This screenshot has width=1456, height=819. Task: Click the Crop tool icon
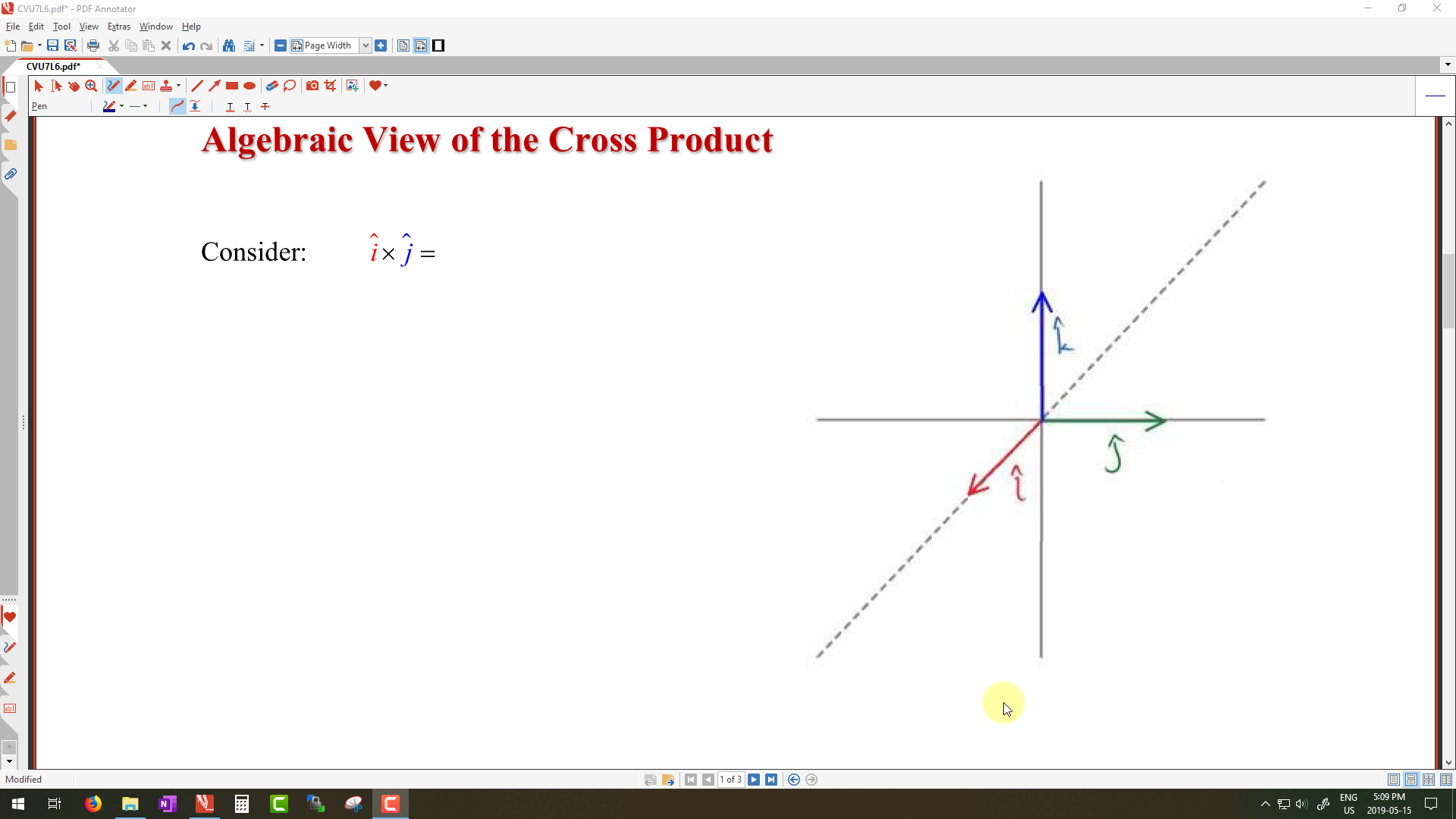point(330,86)
